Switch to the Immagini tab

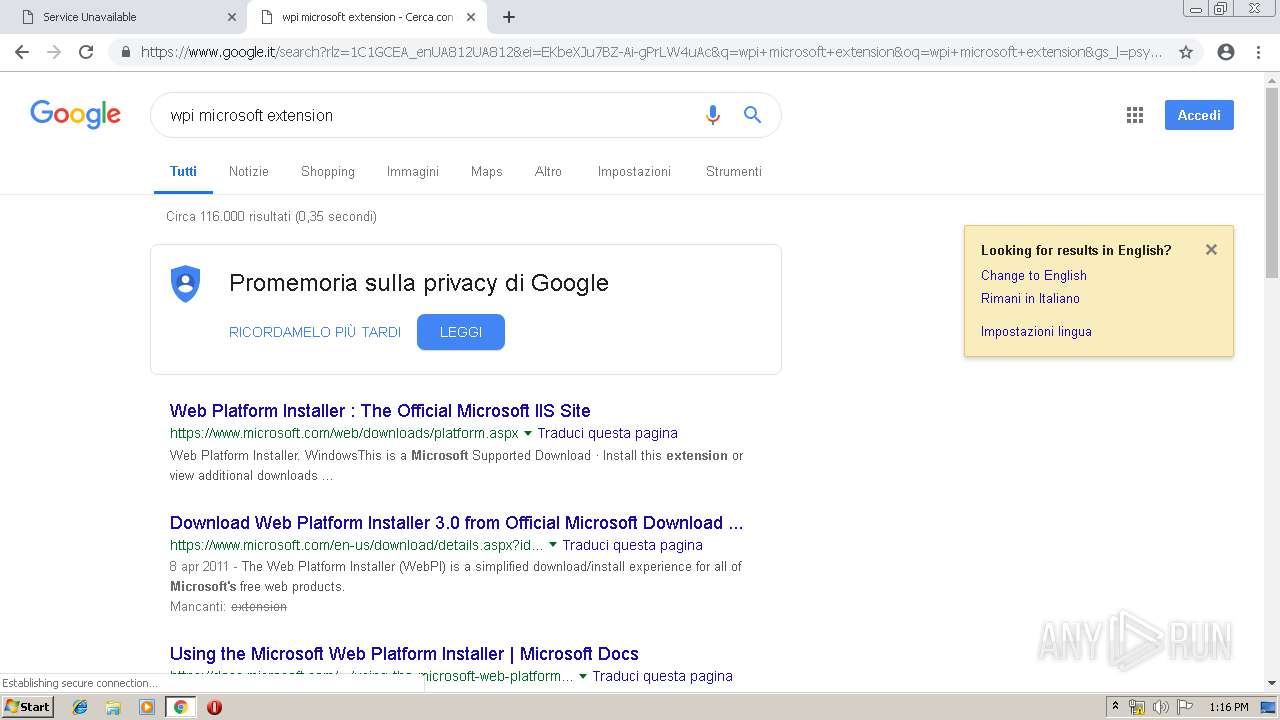[413, 172]
